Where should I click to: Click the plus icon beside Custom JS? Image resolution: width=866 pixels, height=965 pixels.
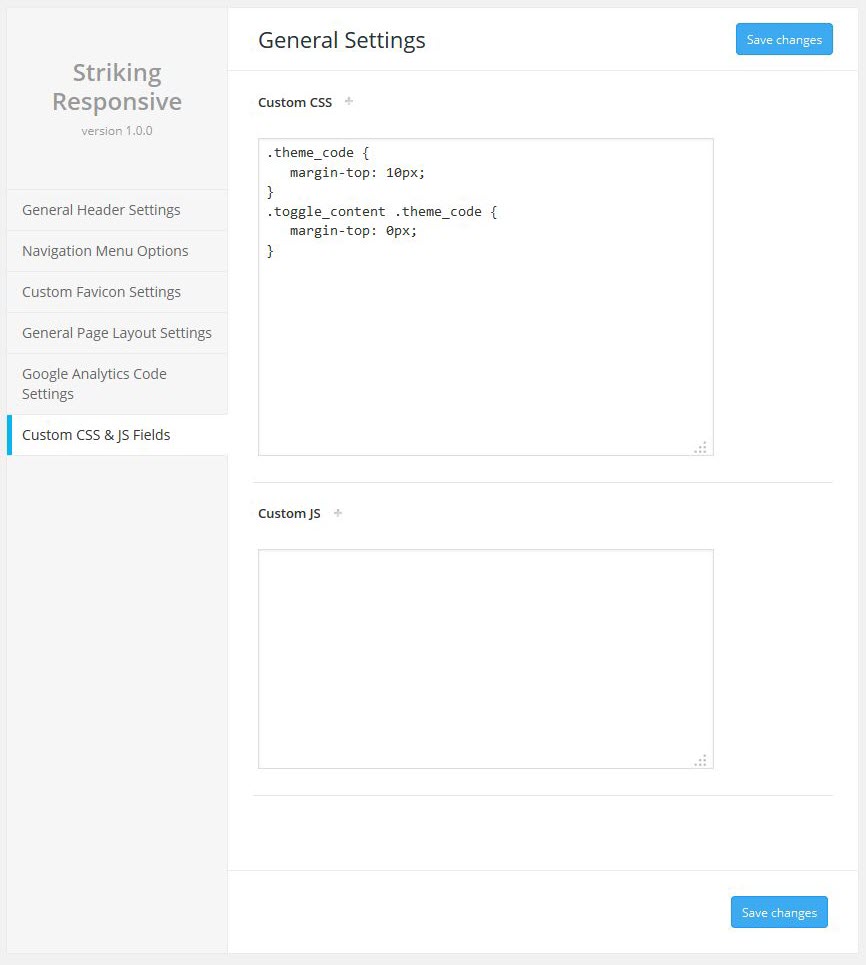coord(337,512)
